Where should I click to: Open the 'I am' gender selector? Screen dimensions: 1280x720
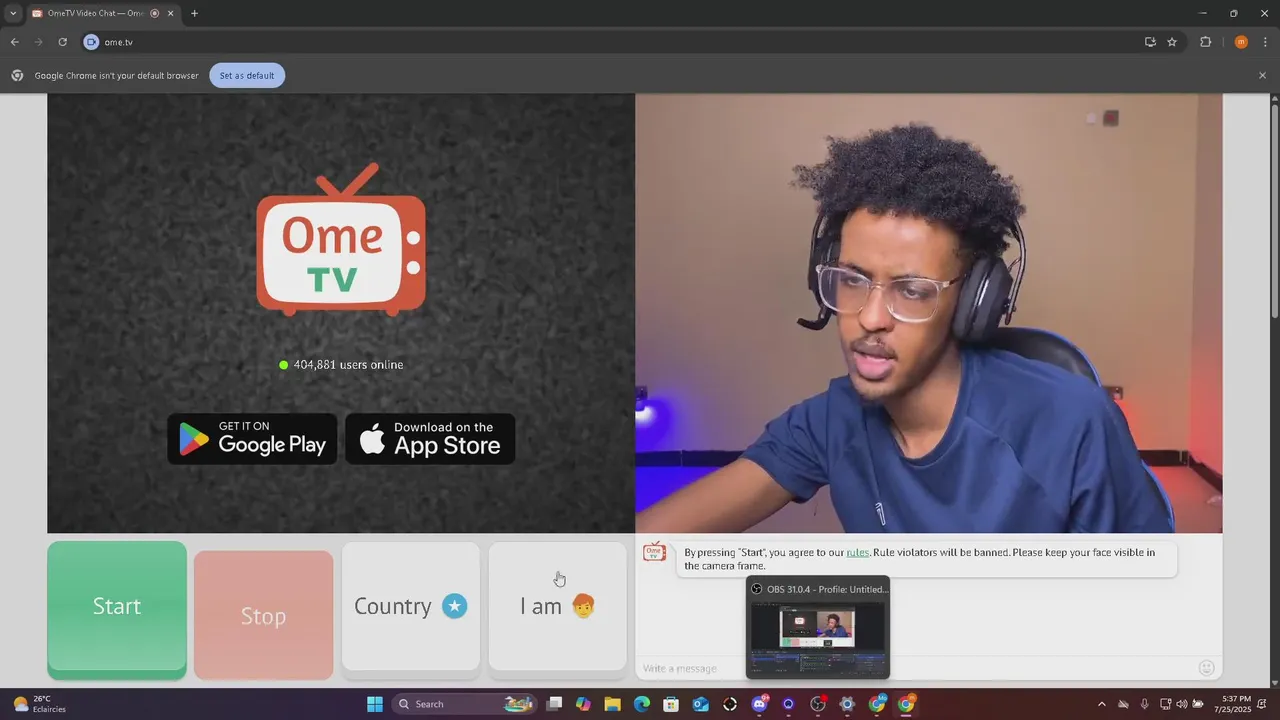tap(557, 607)
